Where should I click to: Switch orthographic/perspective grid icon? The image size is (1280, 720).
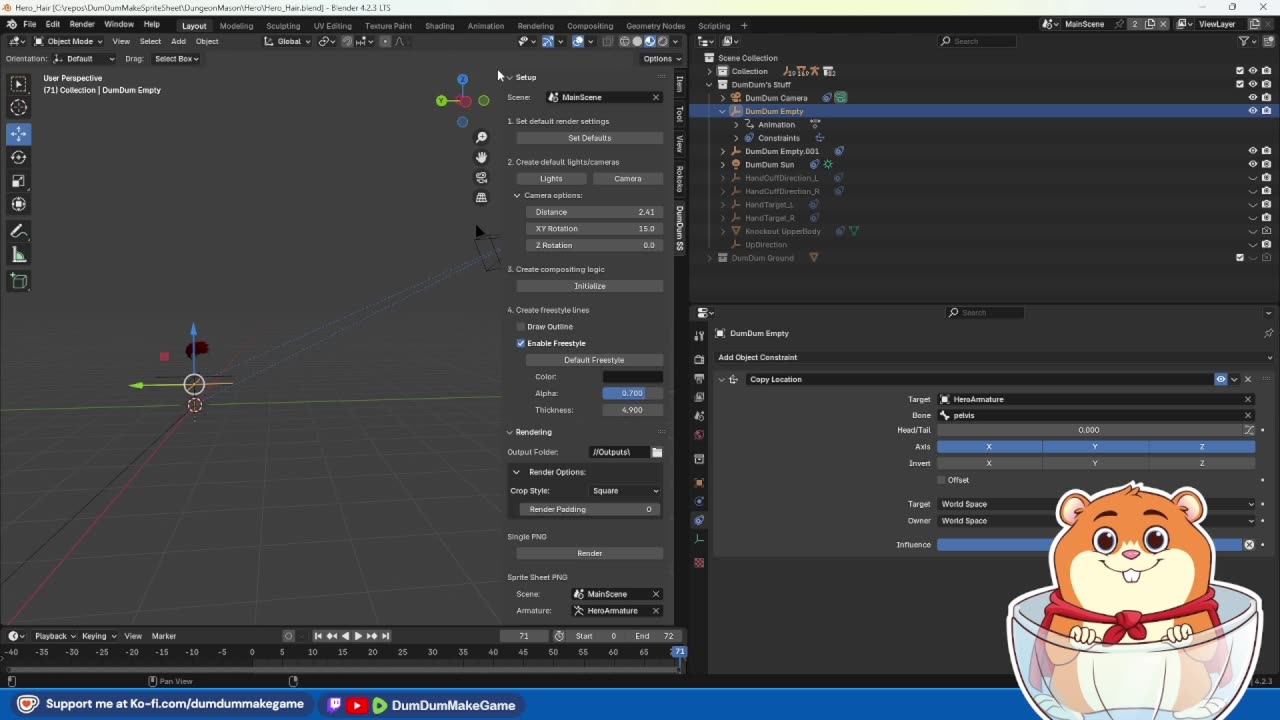tap(481, 197)
